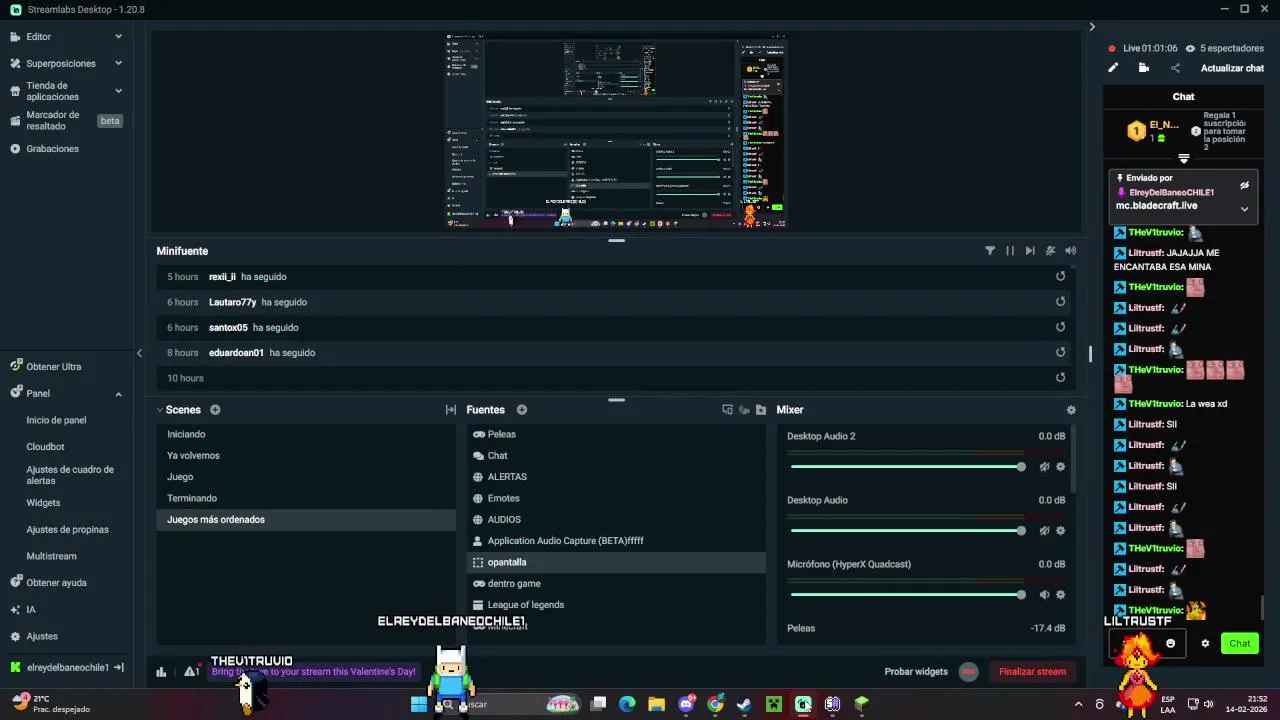Log out of elreydelbaneochile1 account
Screen dimensions: 1280x720
pyautogui.click(x=118, y=667)
